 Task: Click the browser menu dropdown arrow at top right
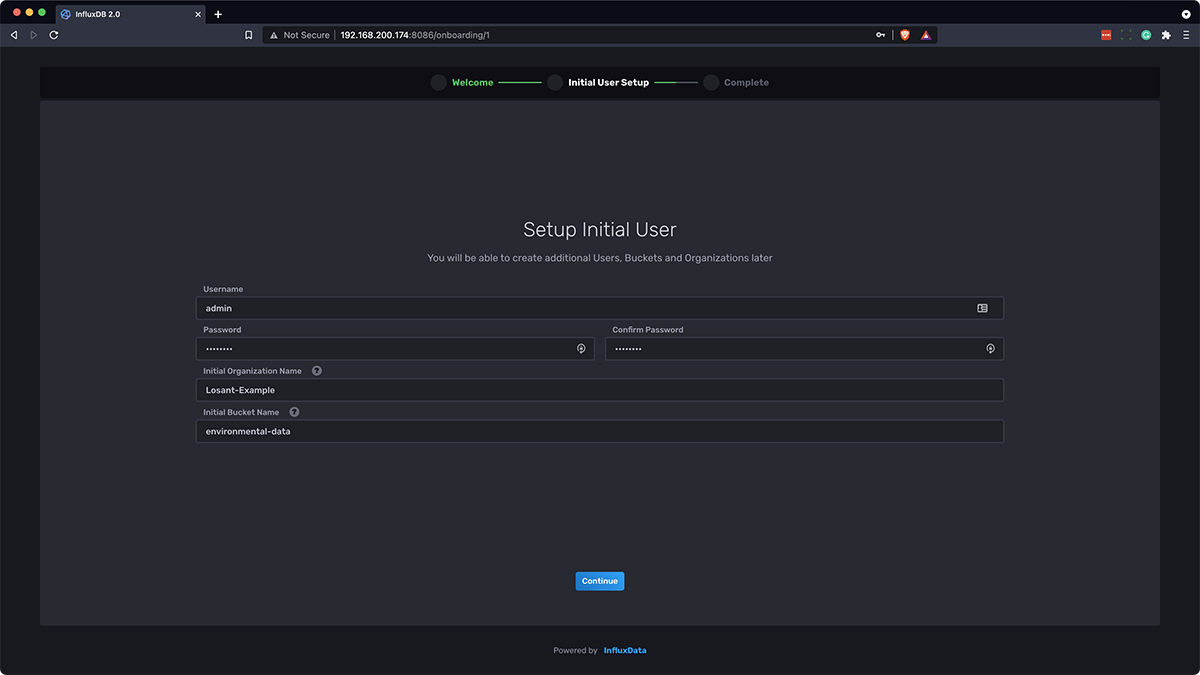tap(1186, 14)
